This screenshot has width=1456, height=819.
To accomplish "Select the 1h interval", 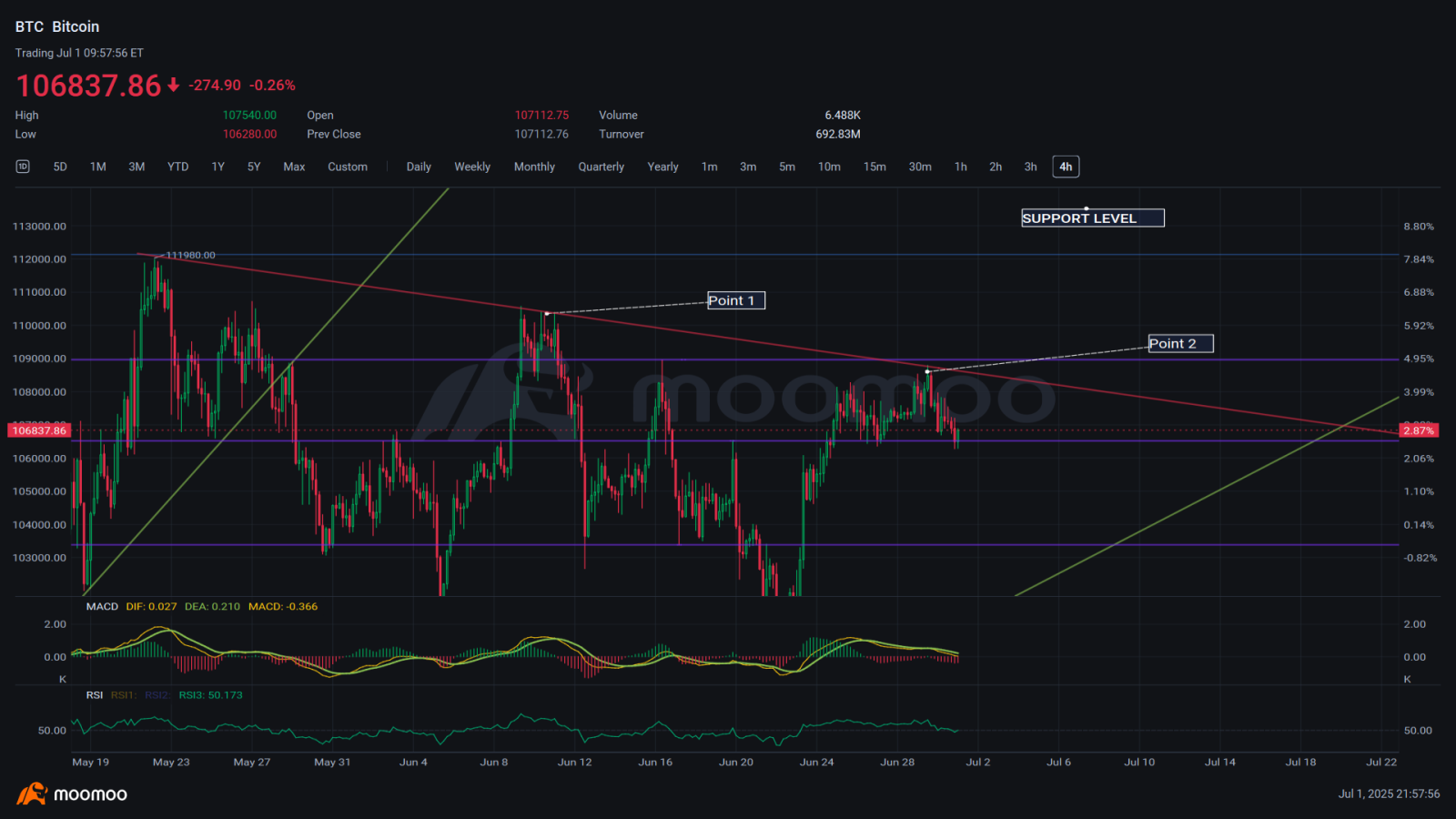I will (960, 167).
